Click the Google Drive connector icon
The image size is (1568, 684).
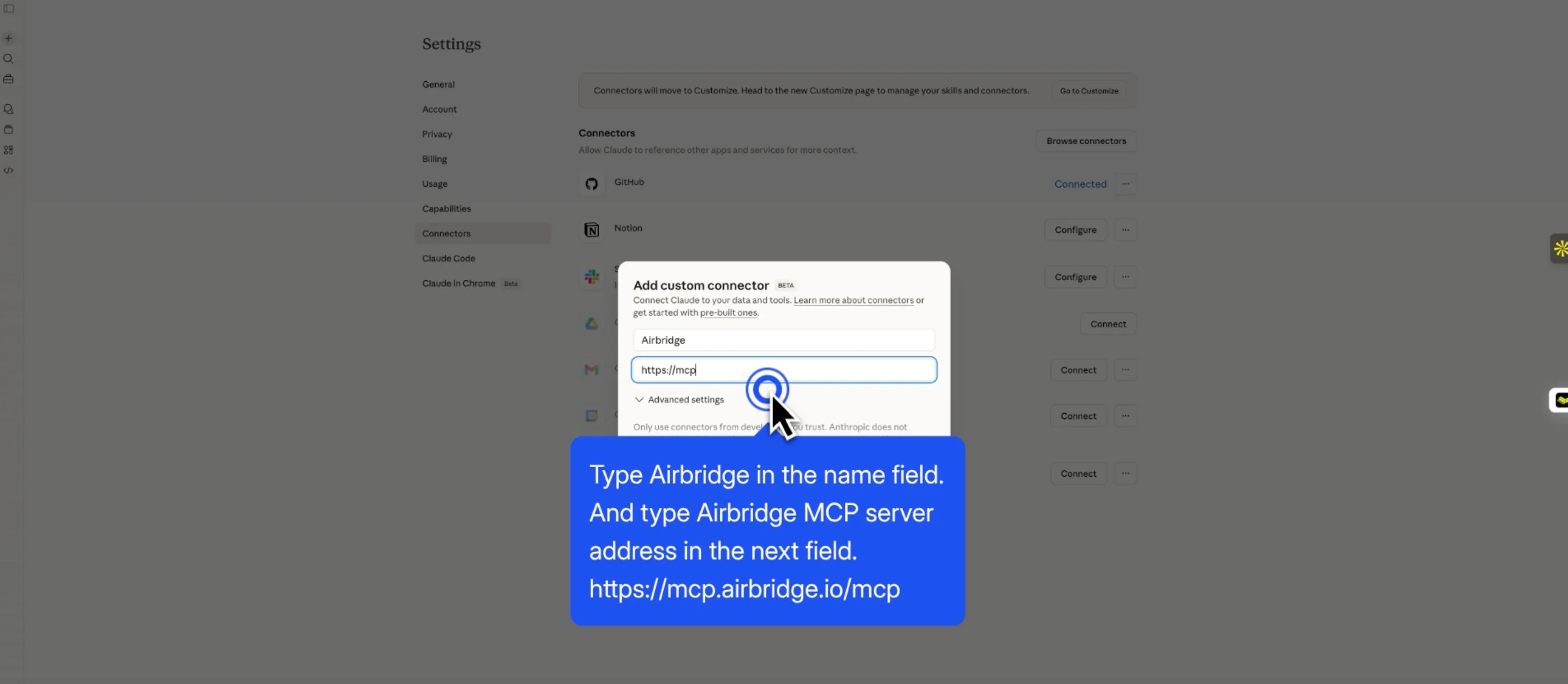coord(591,323)
